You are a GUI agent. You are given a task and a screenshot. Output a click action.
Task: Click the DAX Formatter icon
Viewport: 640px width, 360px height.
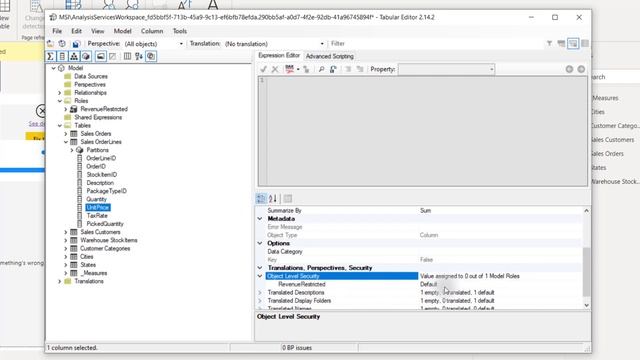pyautogui.click(x=289, y=69)
